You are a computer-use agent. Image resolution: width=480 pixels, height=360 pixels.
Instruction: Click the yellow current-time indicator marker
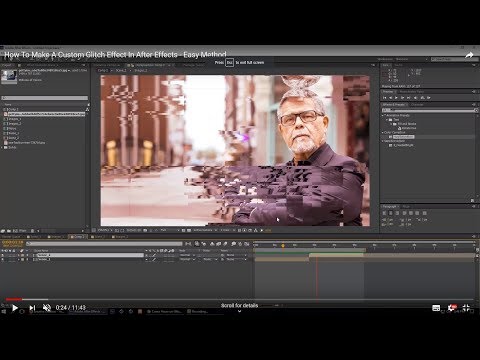tap(283, 246)
